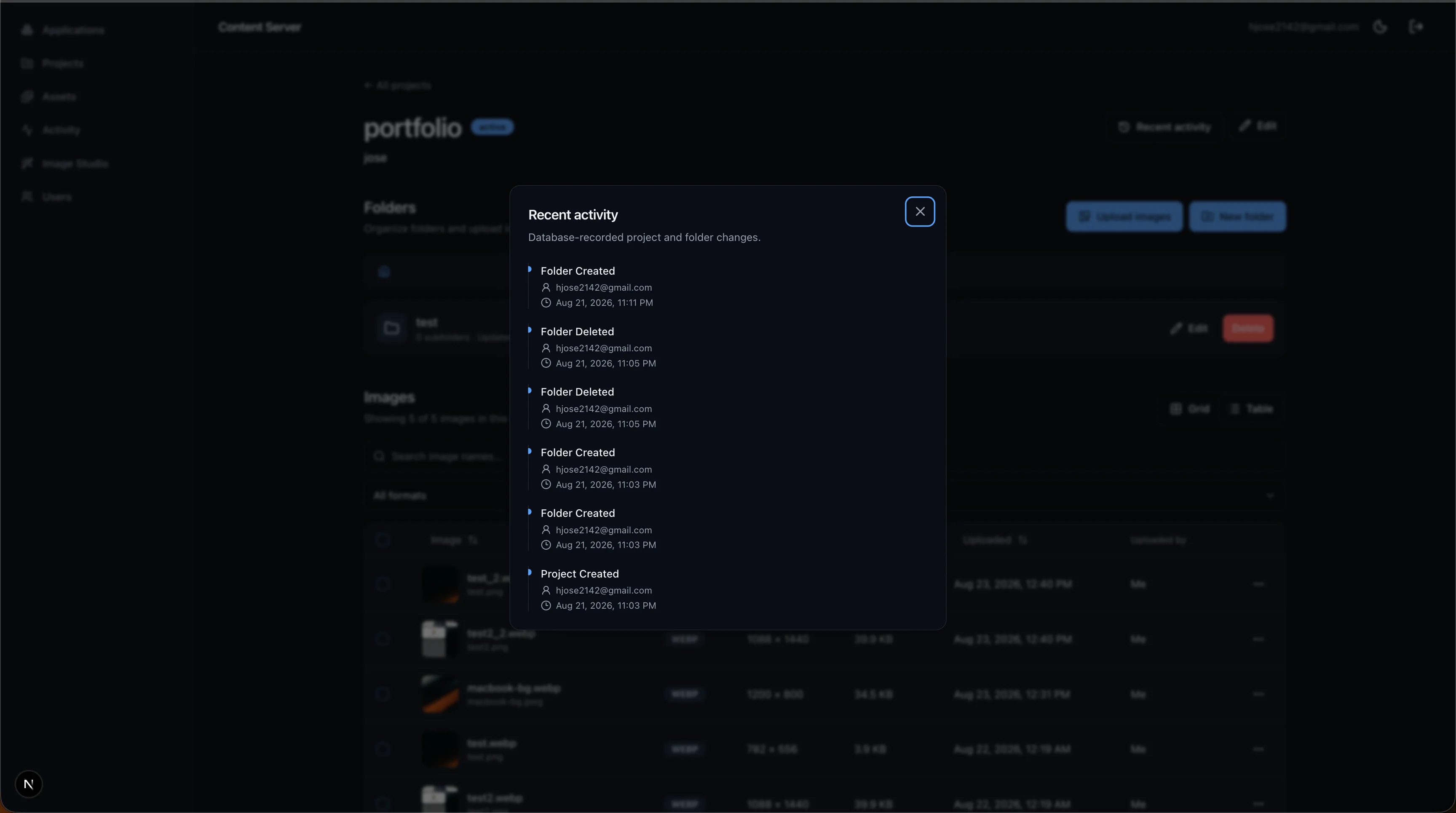Open the test.webp thumbnail
This screenshot has width=1456, height=813.
(x=440, y=749)
